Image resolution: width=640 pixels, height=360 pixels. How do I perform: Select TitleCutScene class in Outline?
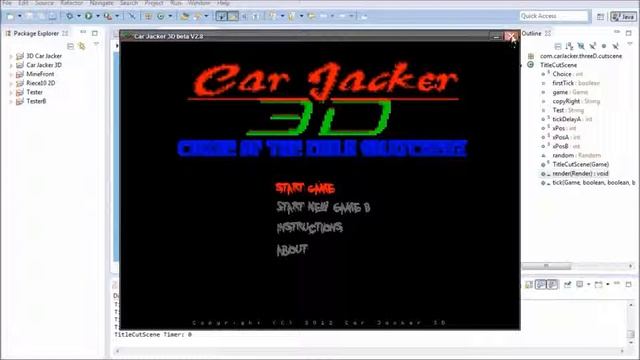pos(558,65)
